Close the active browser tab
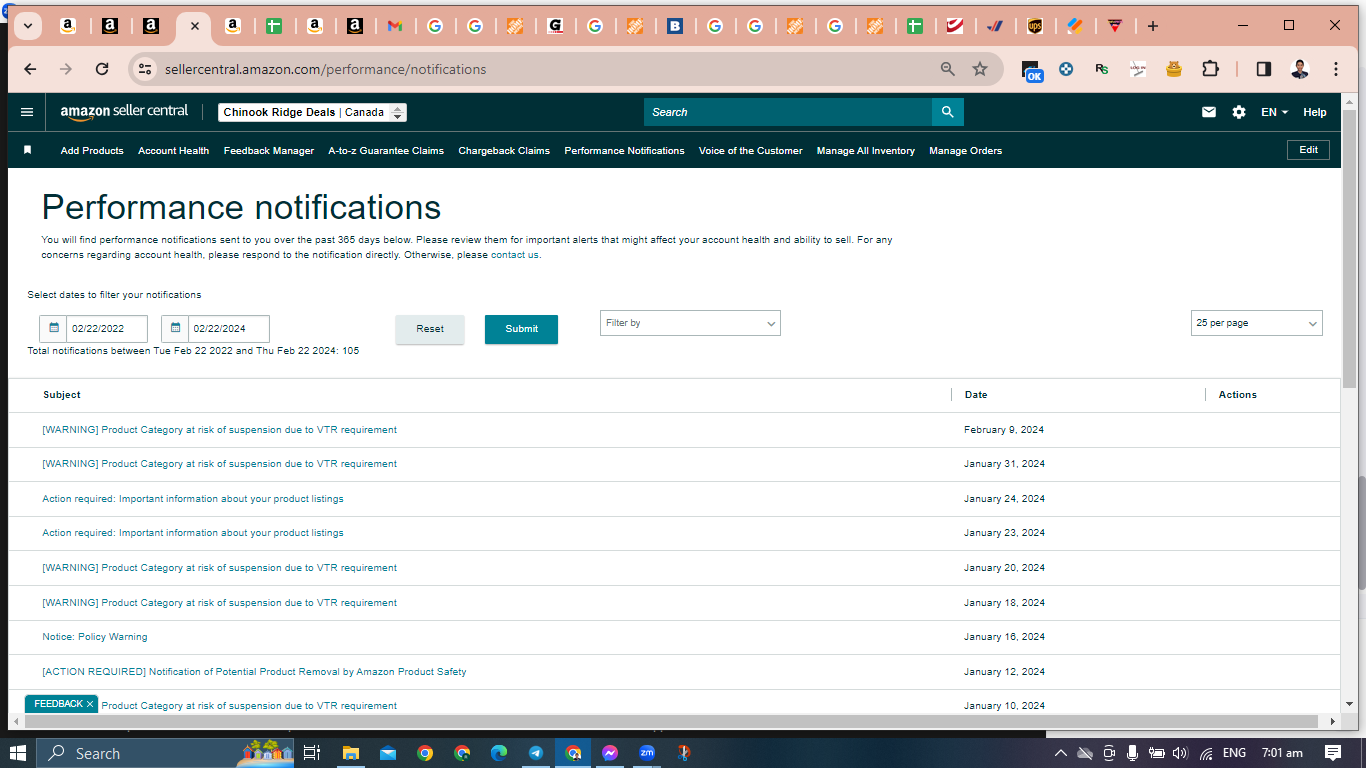The width and height of the screenshot is (1366, 768). pyautogui.click(x=194, y=26)
